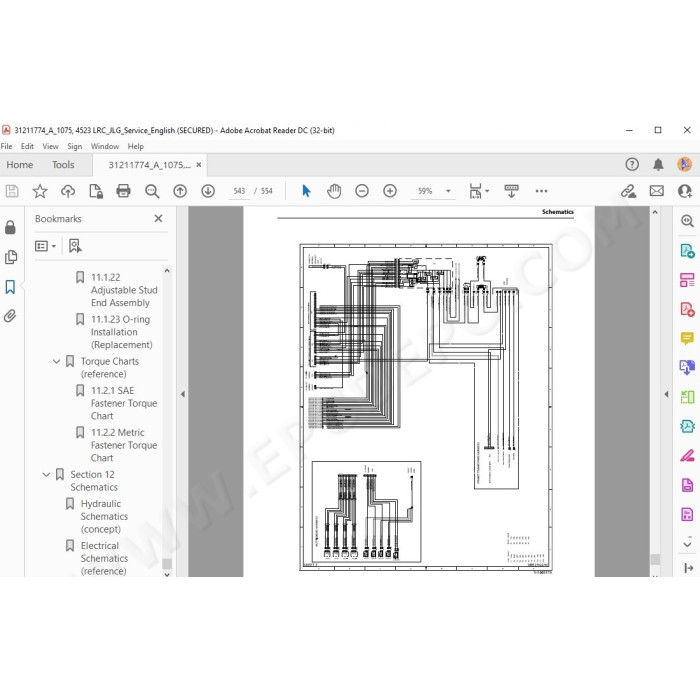Open the find text magnifier
The width and height of the screenshot is (700, 700).
tap(152, 191)
